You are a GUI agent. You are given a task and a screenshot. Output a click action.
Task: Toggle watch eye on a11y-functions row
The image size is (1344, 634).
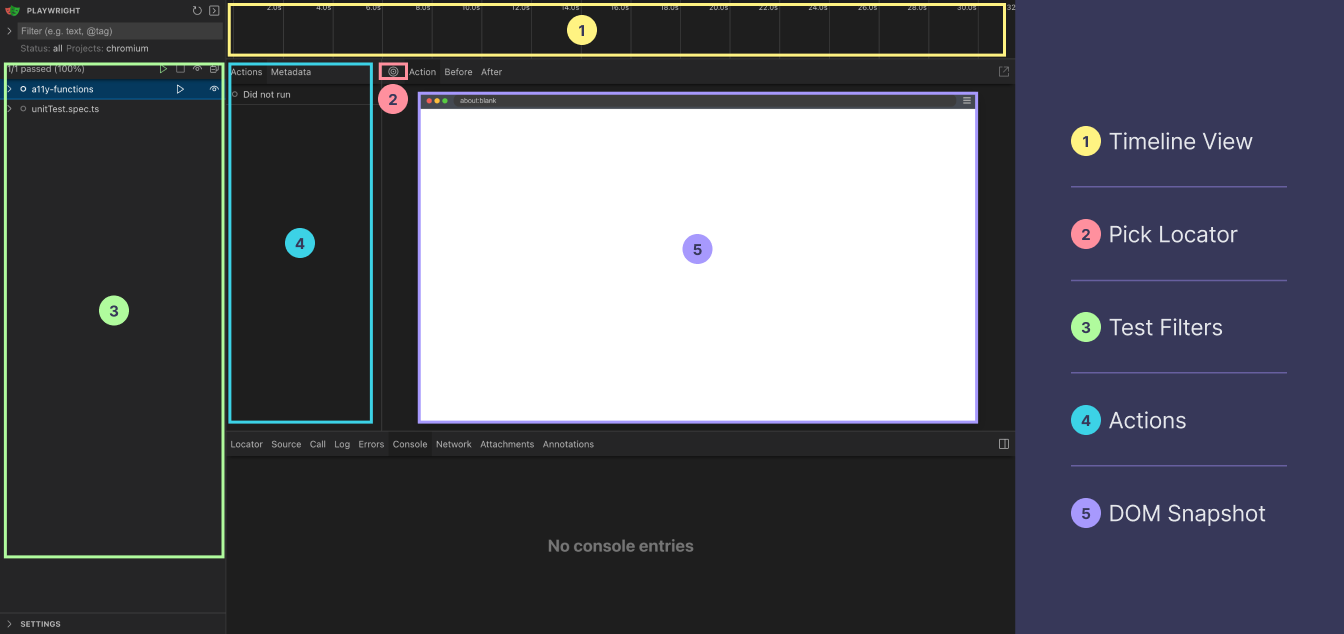[x=214, y=89]
